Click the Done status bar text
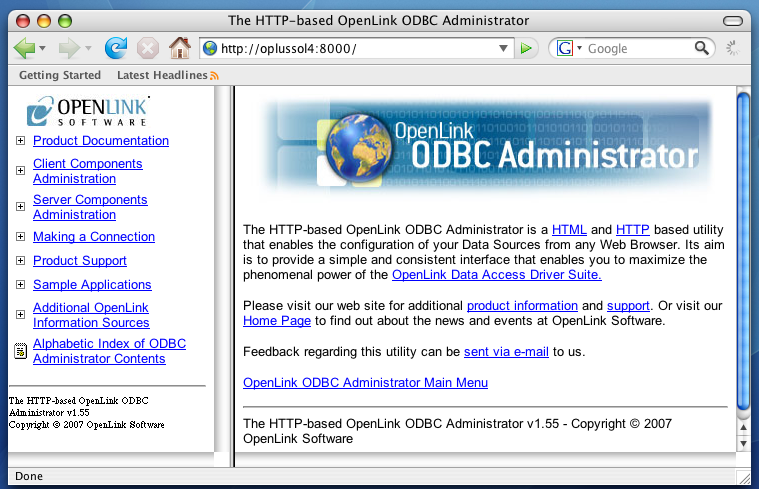 tap(29, 476)
